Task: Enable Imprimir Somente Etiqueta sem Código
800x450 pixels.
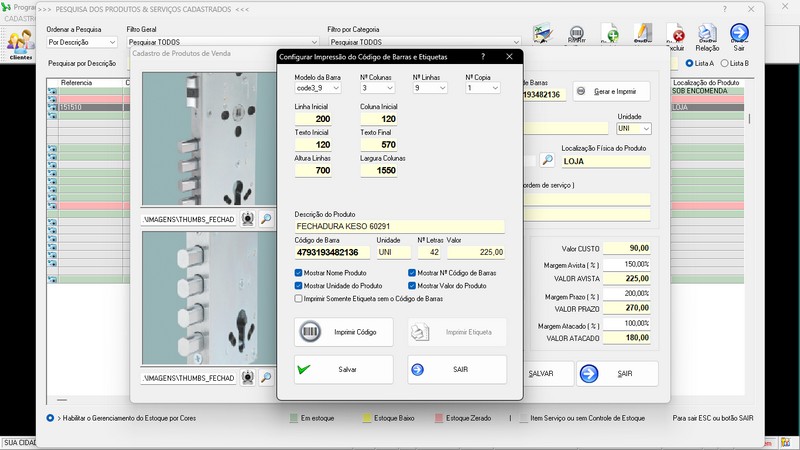Action: [299, 298]
